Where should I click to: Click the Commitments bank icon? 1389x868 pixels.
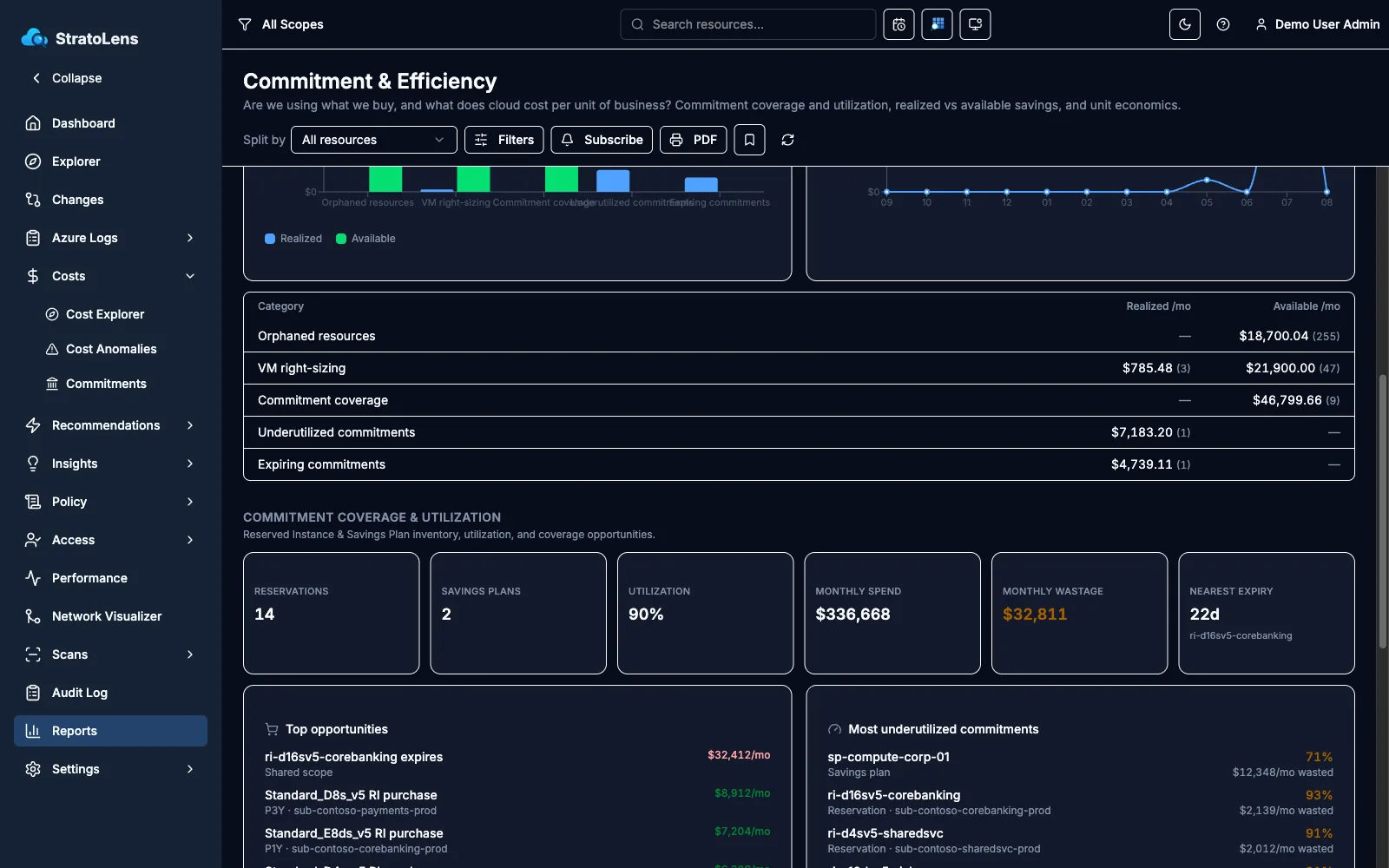52,384
